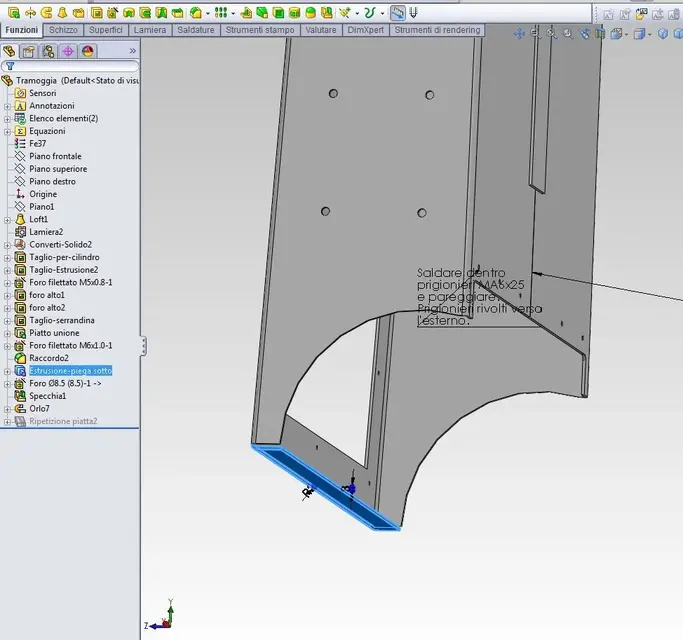The image size is (683, 640).
Task: Select the Swept Boss/Base tool
Action: (46, 13)
